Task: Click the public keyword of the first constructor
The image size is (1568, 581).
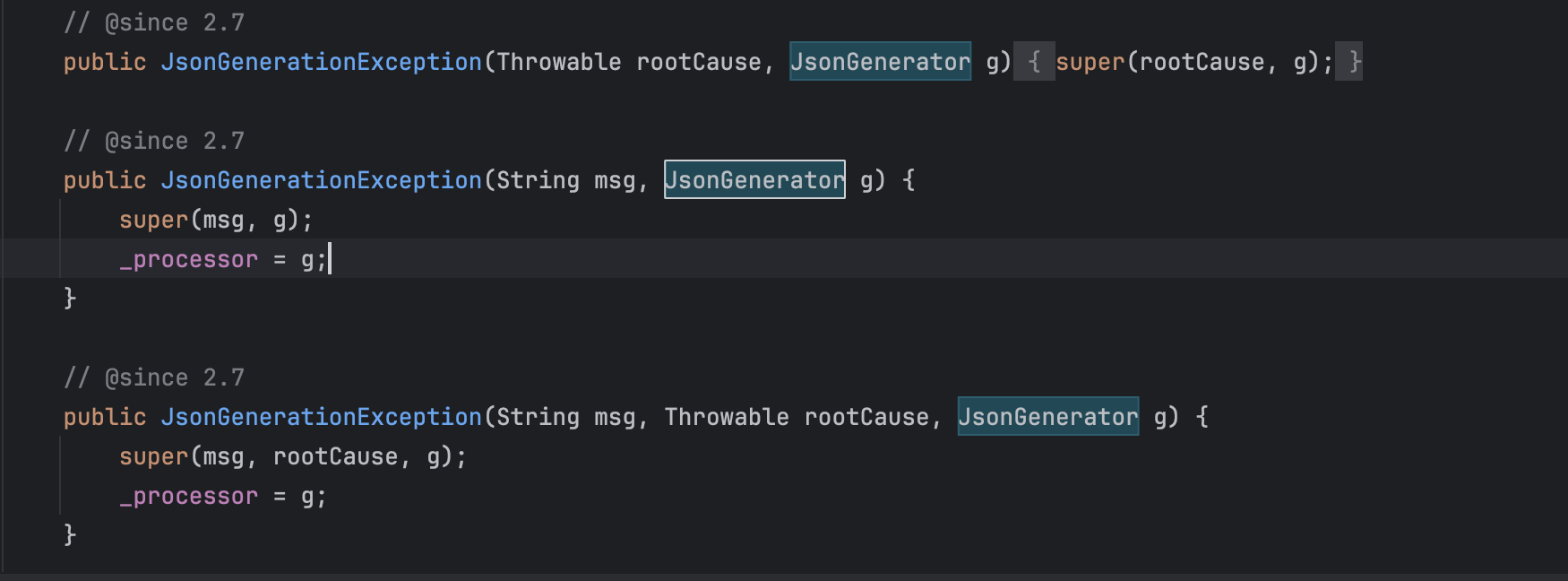Action: (104, 62)
